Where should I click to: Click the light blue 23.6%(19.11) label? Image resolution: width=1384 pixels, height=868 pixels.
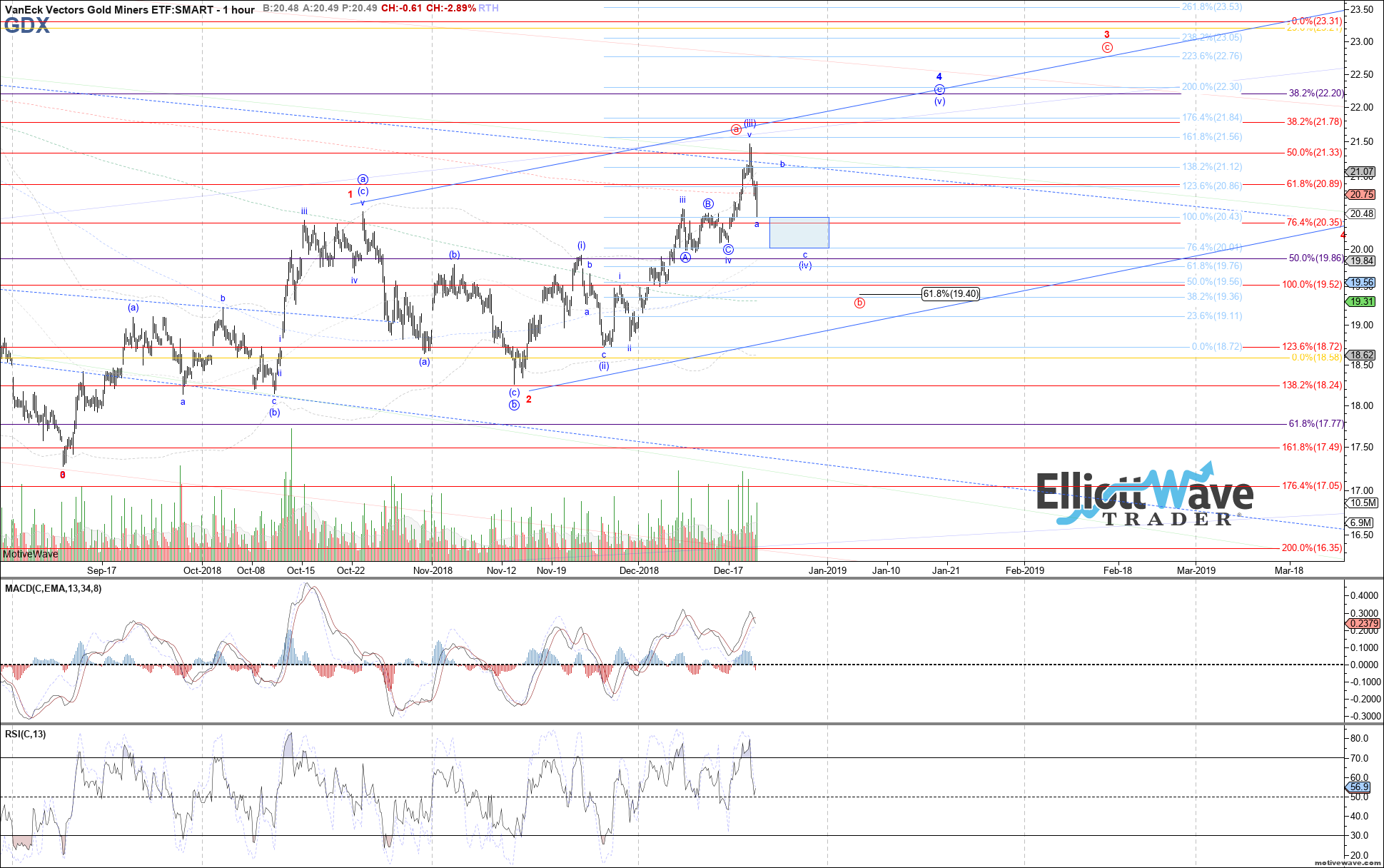(x=1214, y=316)
